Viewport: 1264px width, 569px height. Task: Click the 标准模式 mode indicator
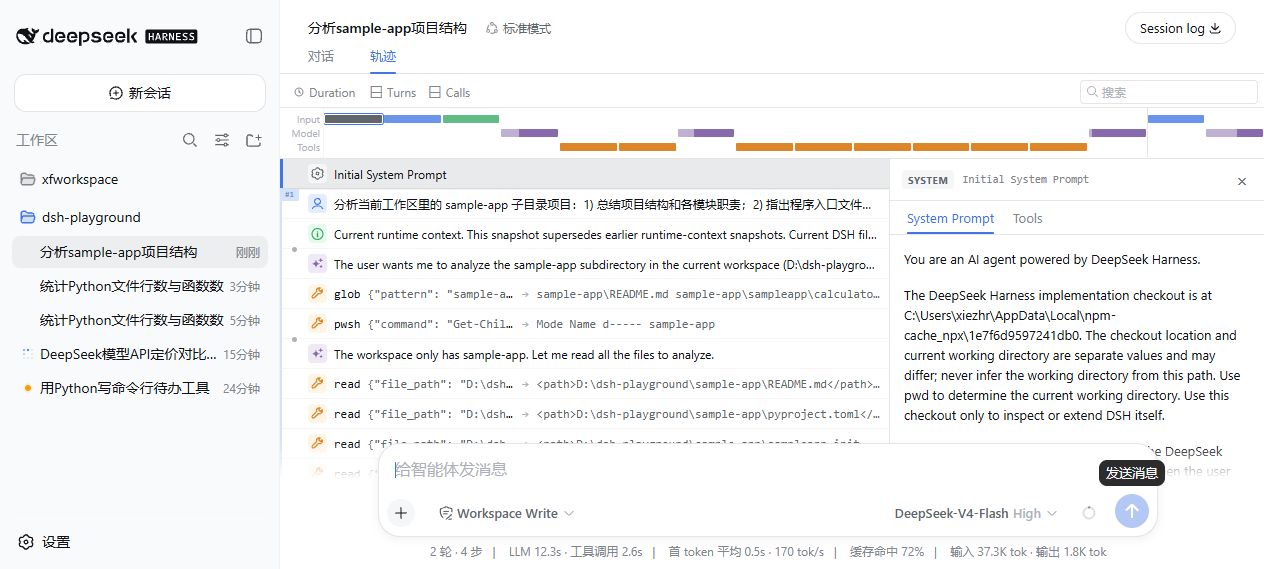tap(518, 28)
